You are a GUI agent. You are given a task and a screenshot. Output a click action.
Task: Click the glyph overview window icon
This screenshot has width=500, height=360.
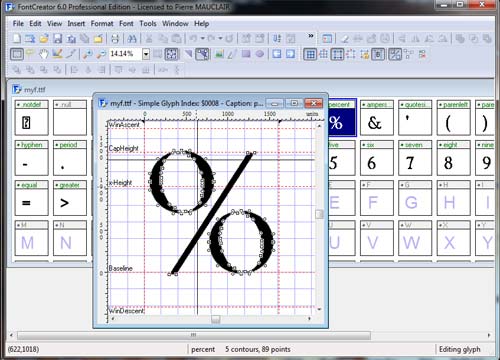coord(327,39)
